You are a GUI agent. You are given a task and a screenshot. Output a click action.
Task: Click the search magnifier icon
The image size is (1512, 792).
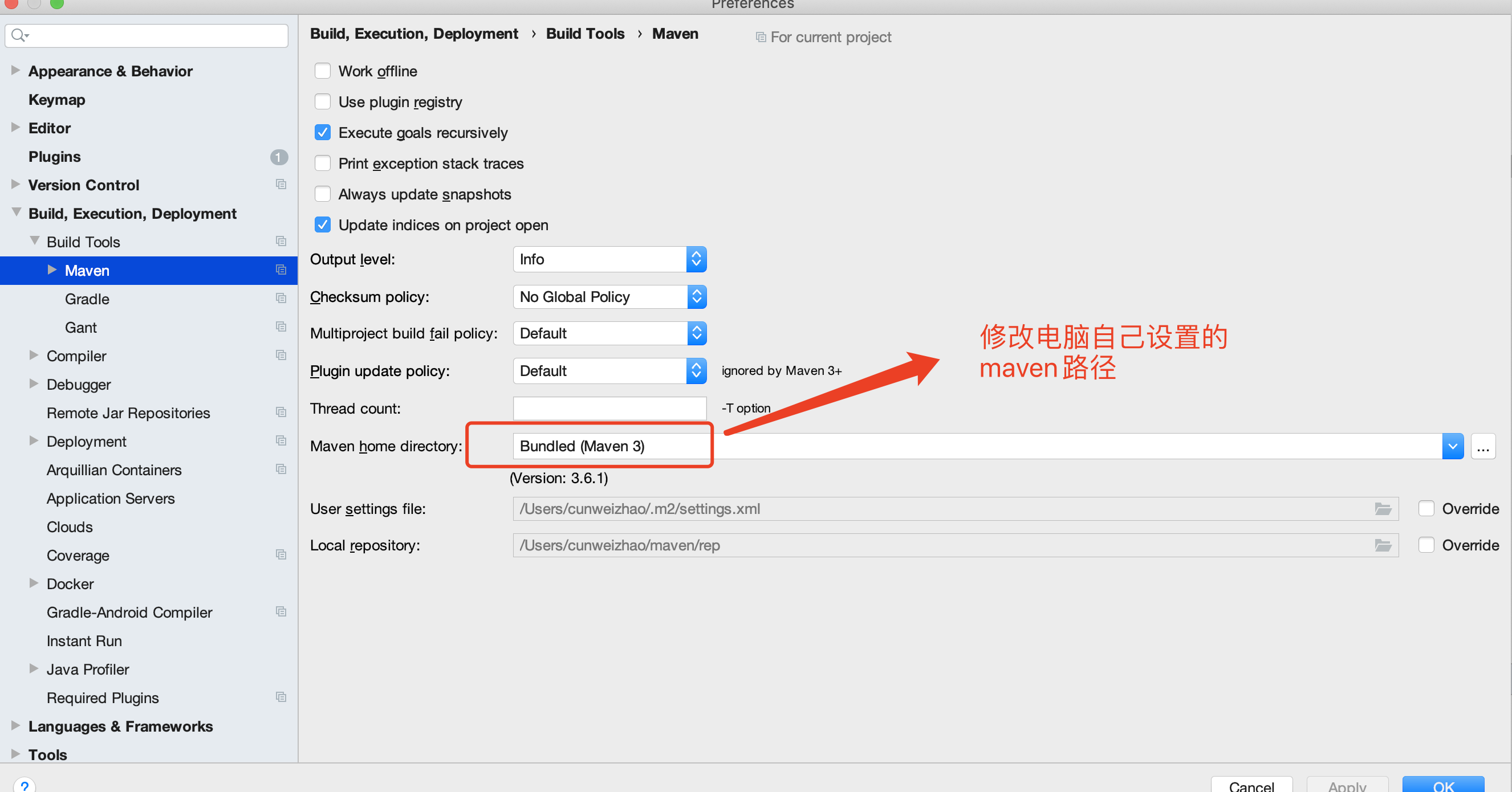coord(19,35)
